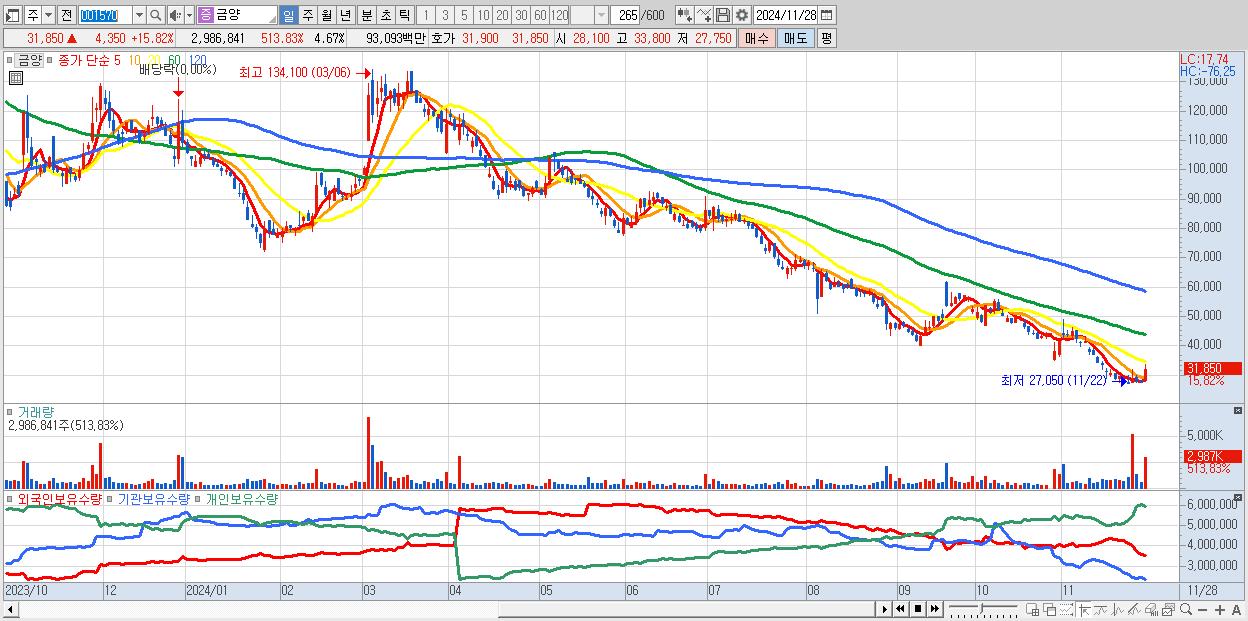
Task: Click the 265 candle count field
Action: pyautogui.click(x=625, y=15)
